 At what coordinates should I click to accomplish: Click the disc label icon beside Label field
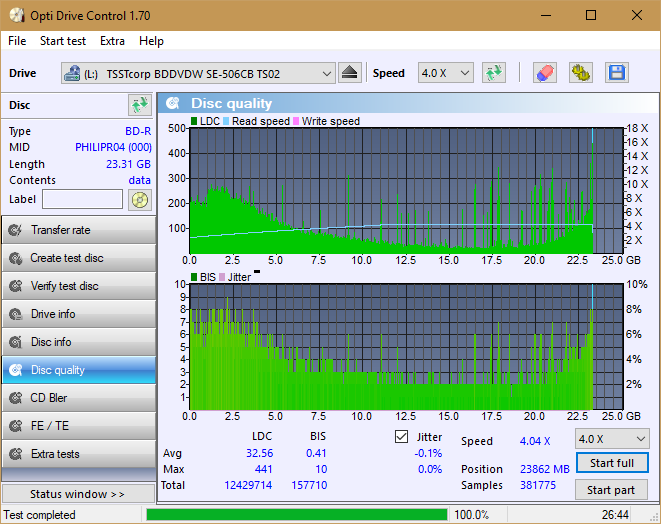(x=140, y=200)
